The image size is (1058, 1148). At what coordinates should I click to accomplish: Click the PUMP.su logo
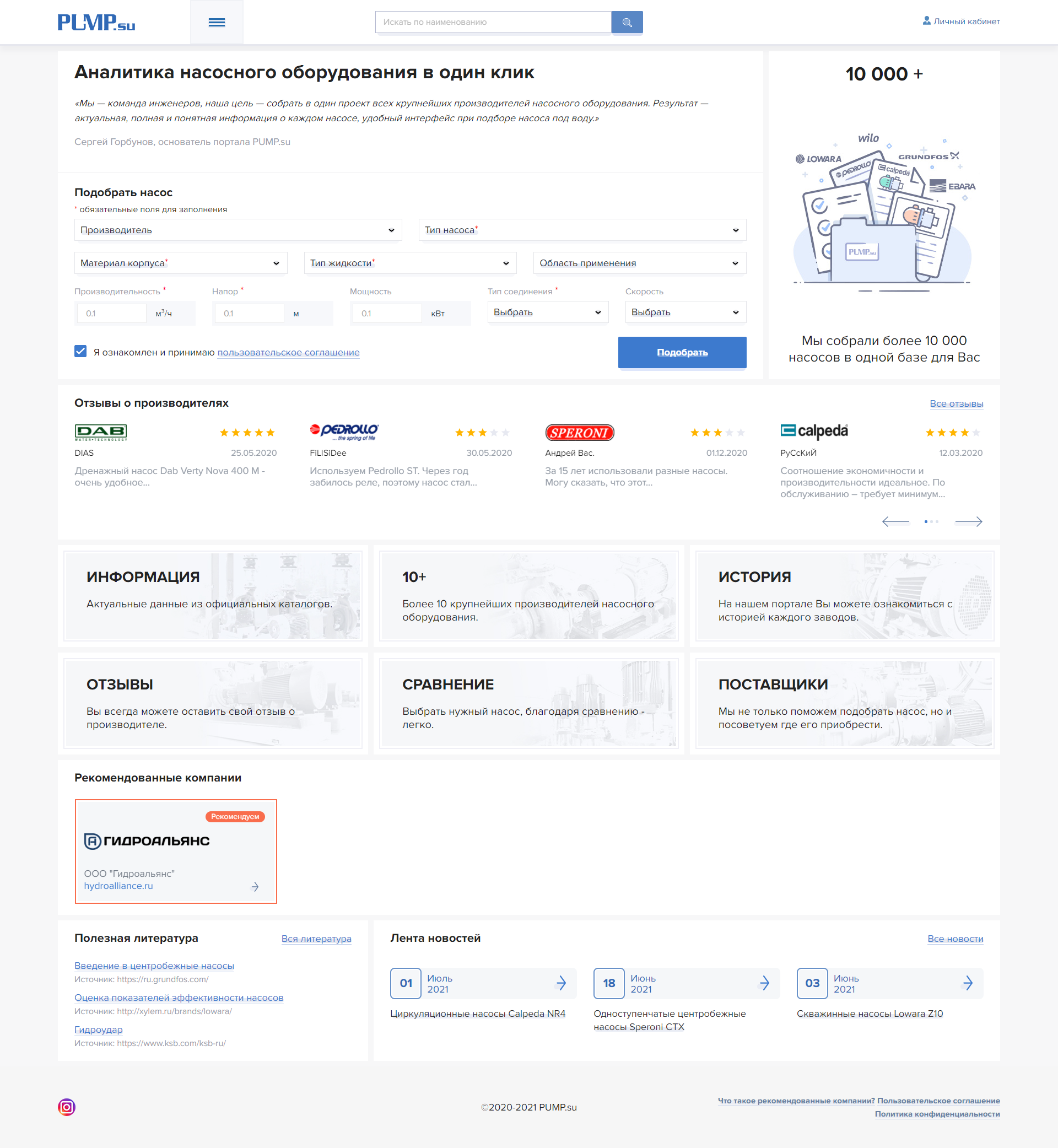click(x=96, y=23)
